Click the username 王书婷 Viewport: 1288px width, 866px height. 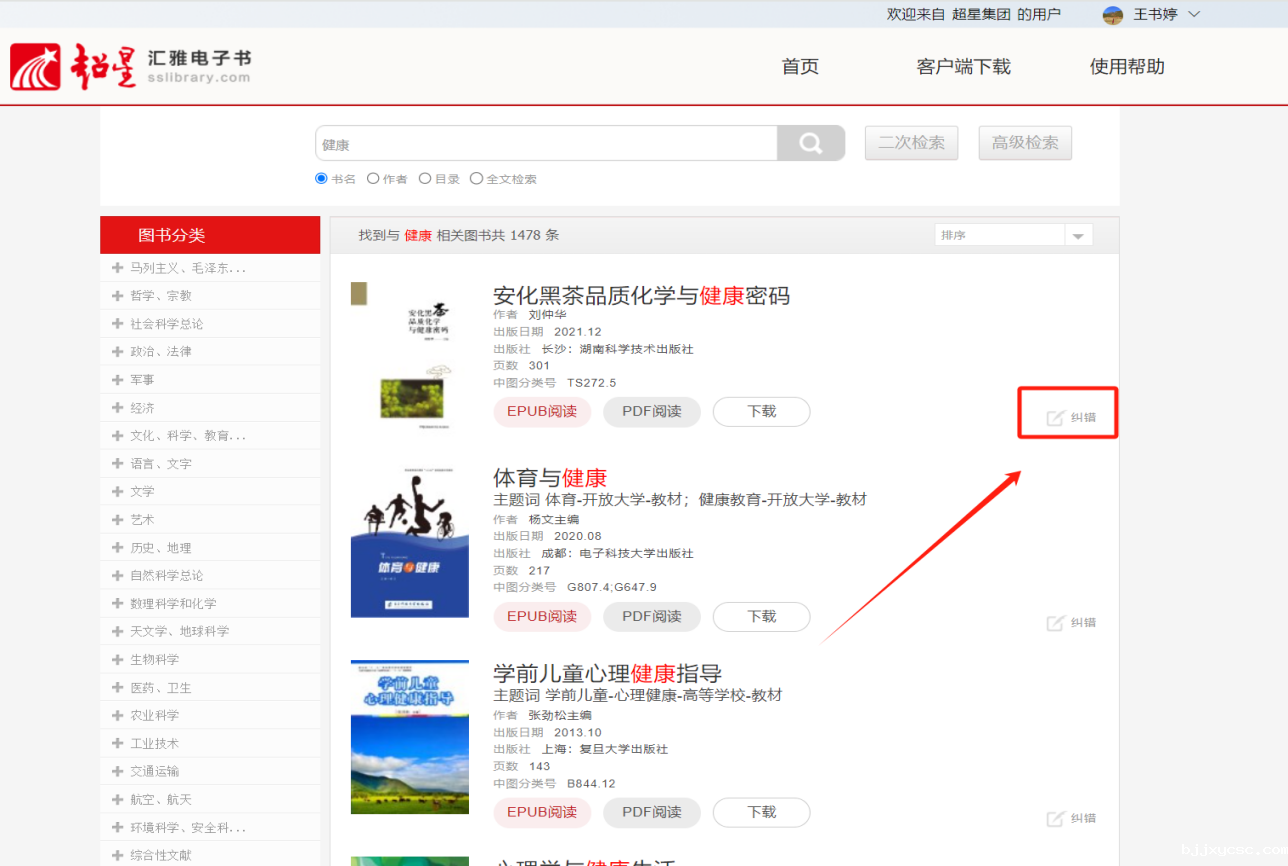pos(1155,15)
